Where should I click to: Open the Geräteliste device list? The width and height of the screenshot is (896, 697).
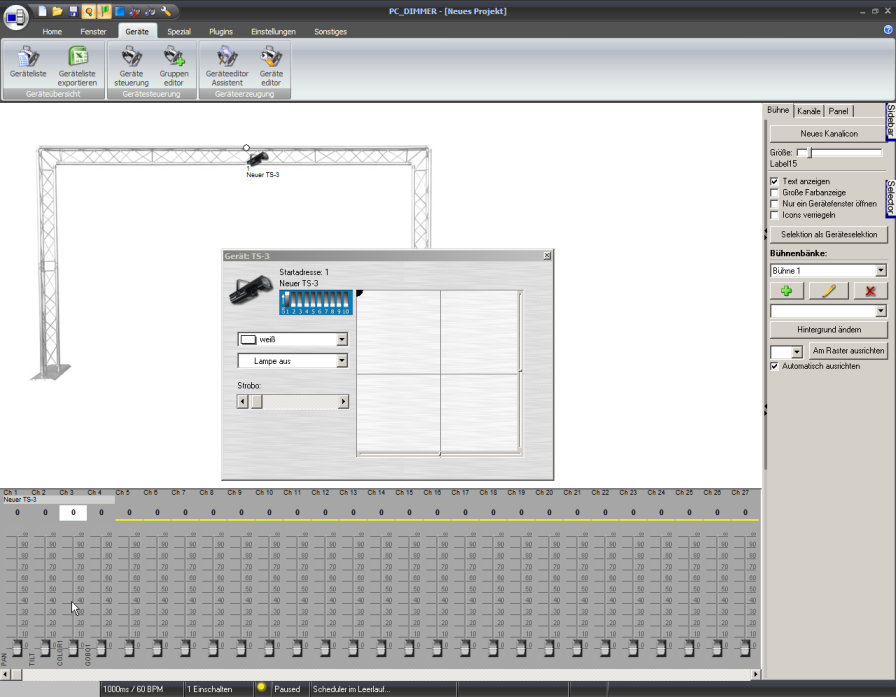(28, 64)
